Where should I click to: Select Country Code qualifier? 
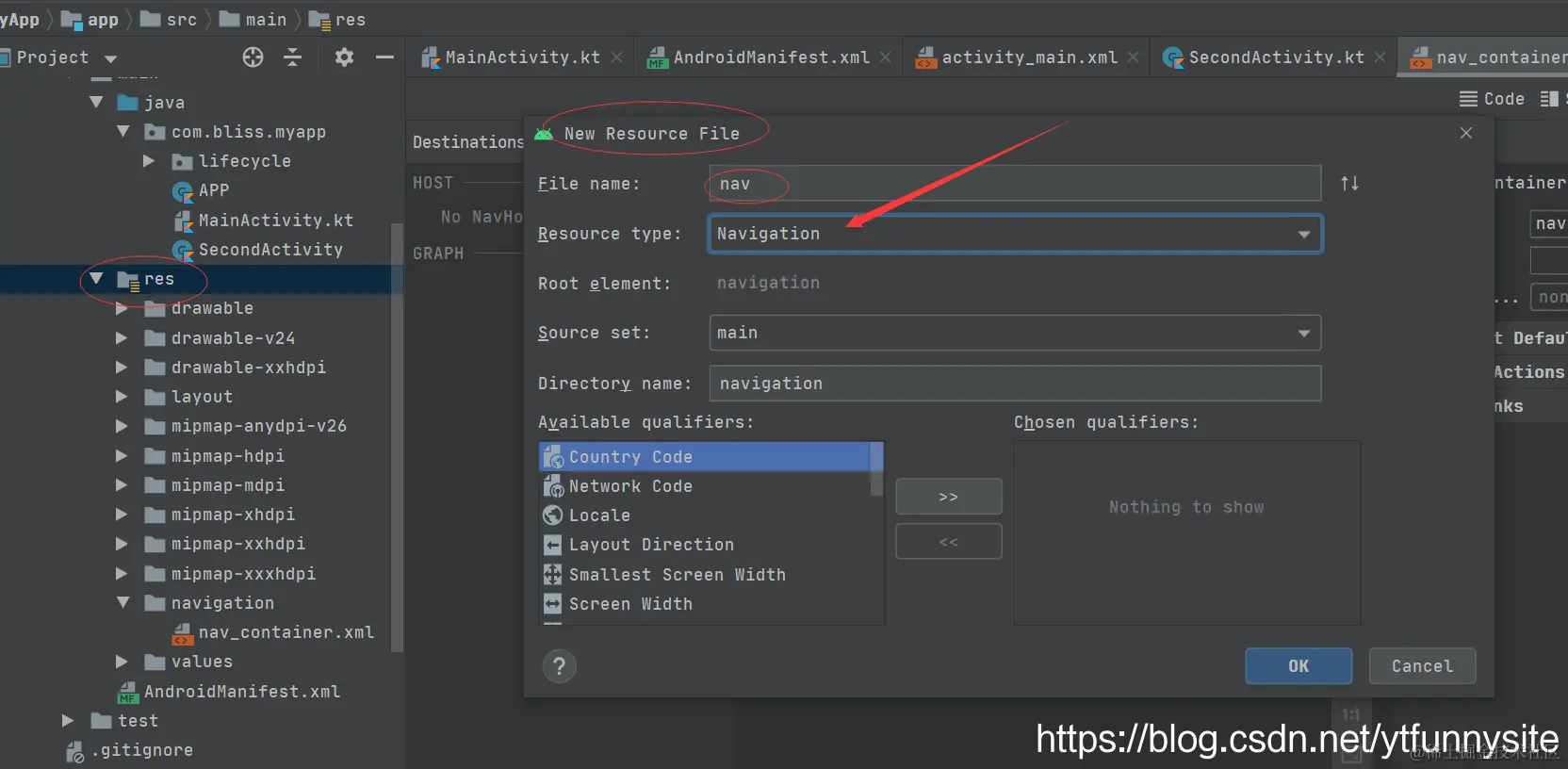[705, 457]
